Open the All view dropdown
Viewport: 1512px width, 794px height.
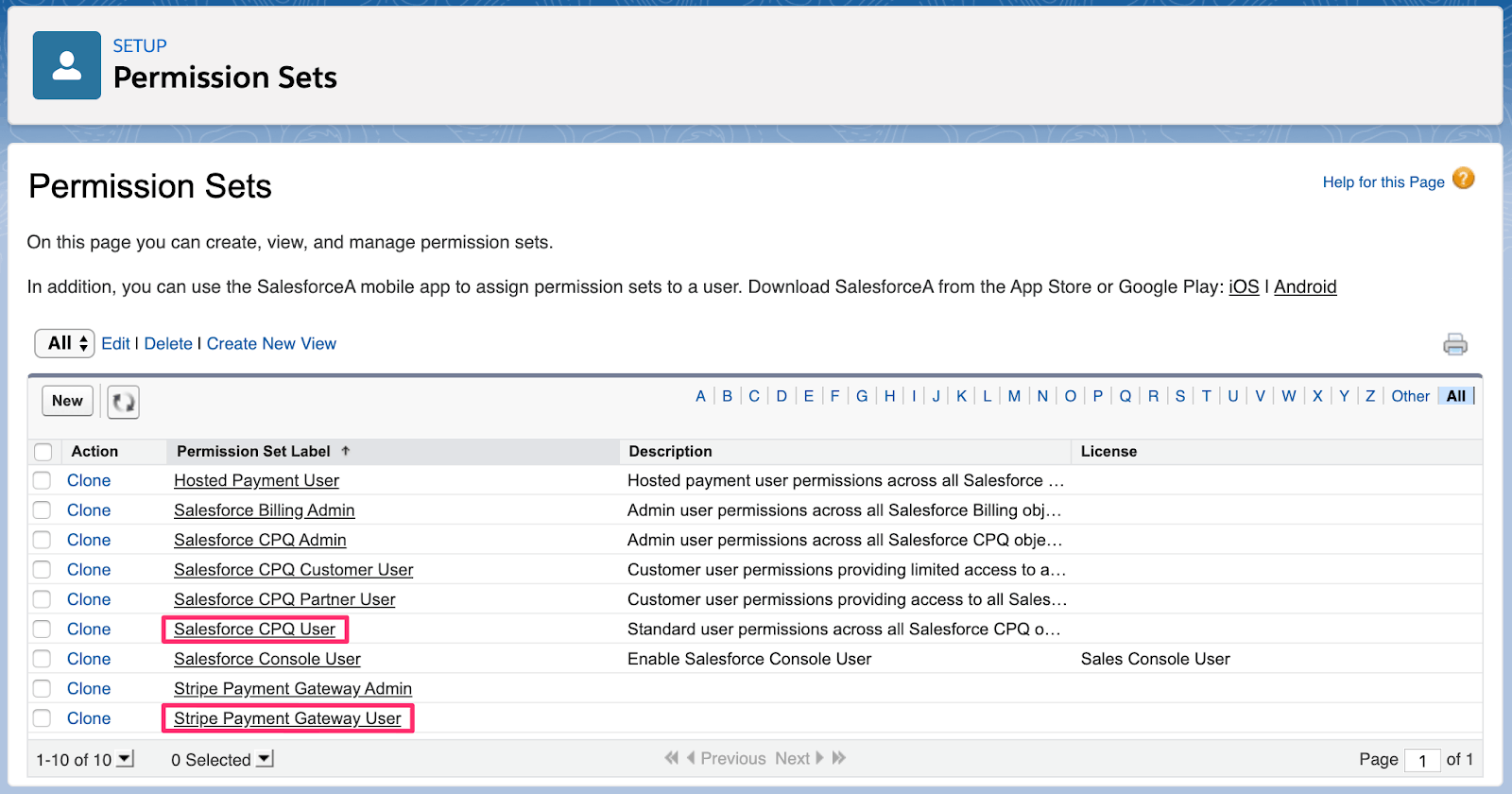tap(64, 343)
